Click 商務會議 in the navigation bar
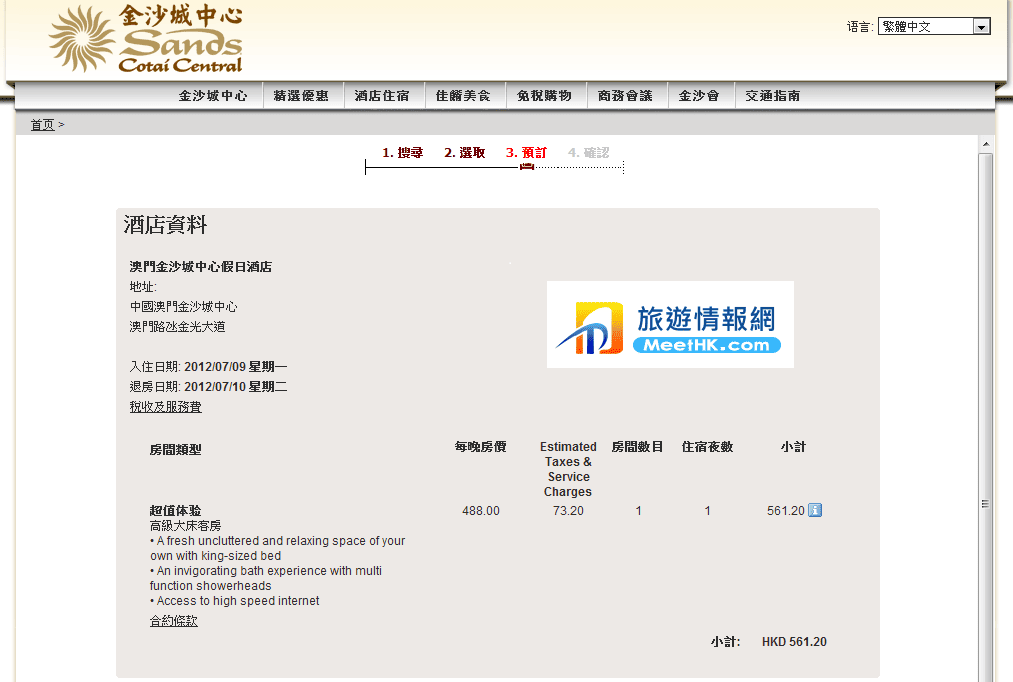The height and width of the screenshot is (682, 1013). 625,96
